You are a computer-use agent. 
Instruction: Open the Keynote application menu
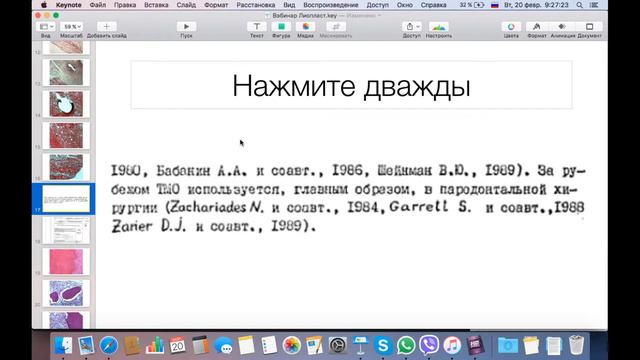click(68, 5)
